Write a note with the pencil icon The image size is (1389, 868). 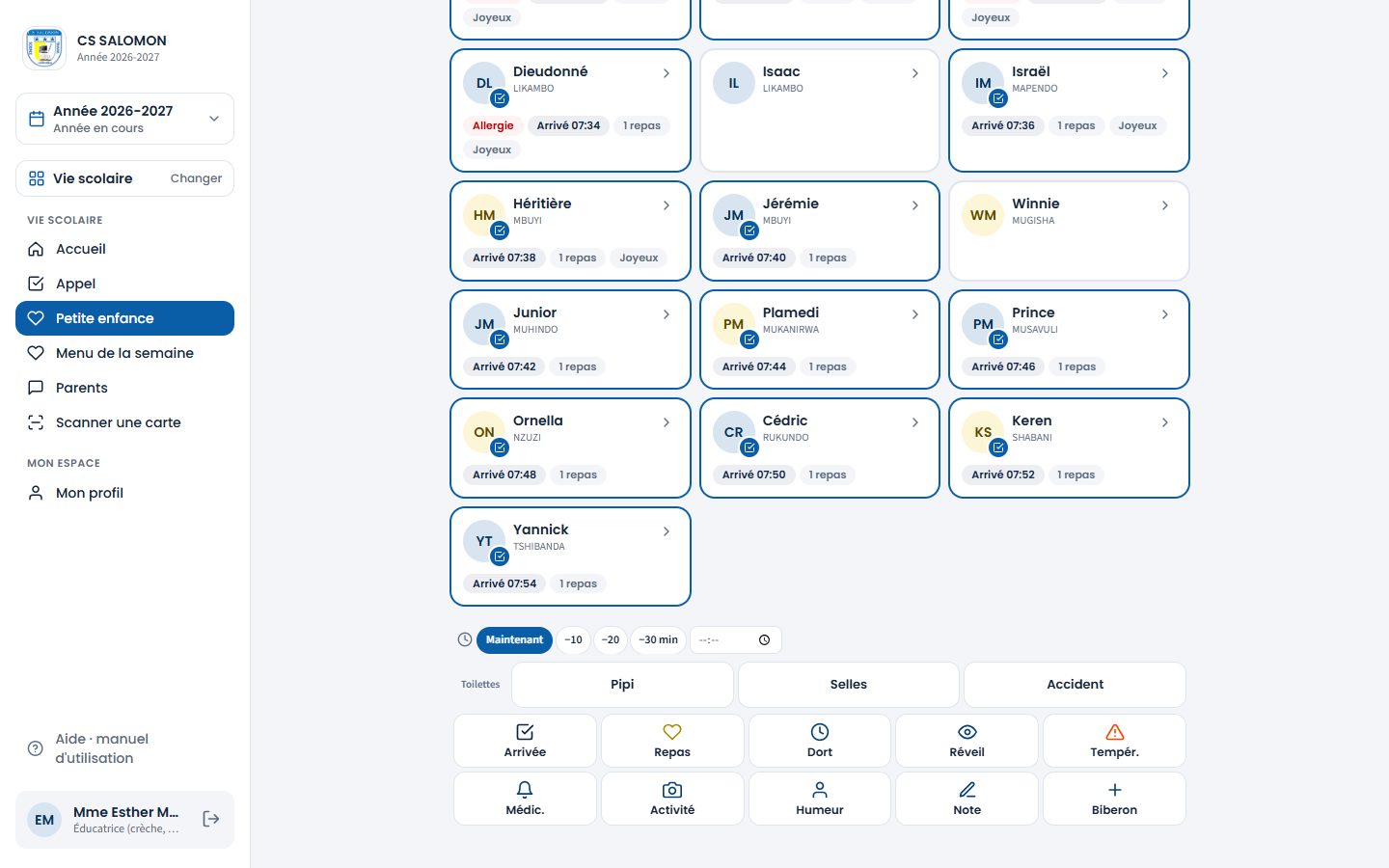(x=967, y=799)
